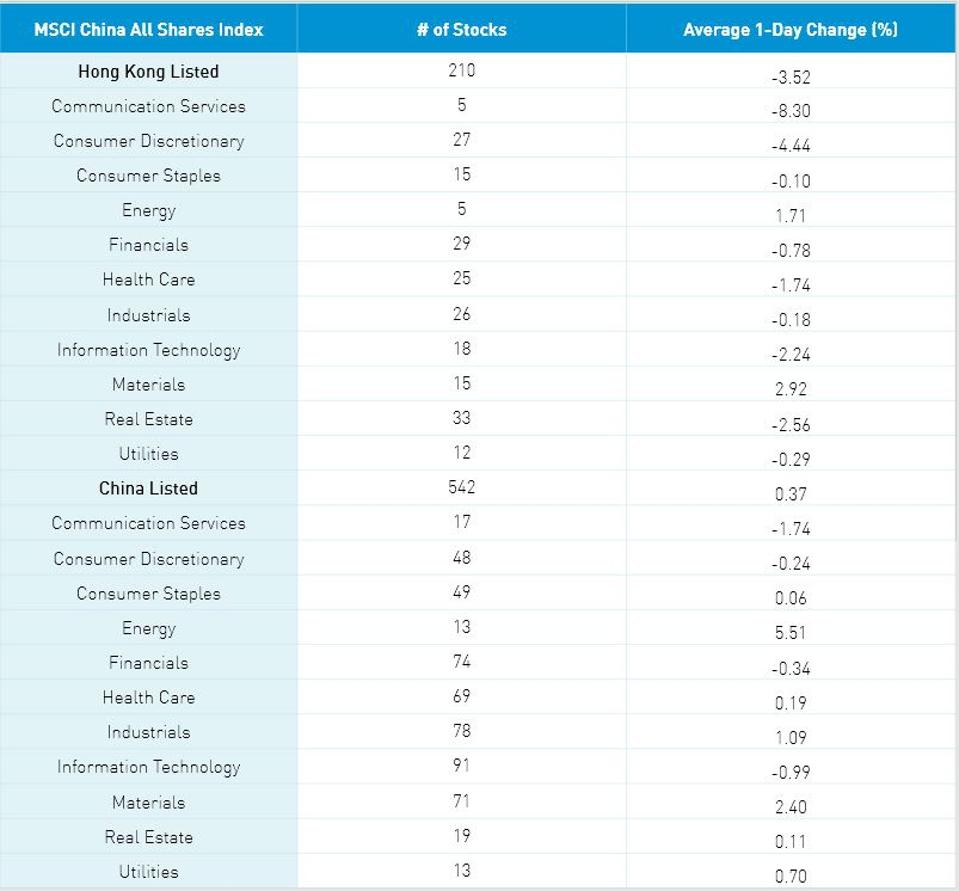Select the China Listed row label
This screenshot has width=959, height=891.
pos(148,488)
